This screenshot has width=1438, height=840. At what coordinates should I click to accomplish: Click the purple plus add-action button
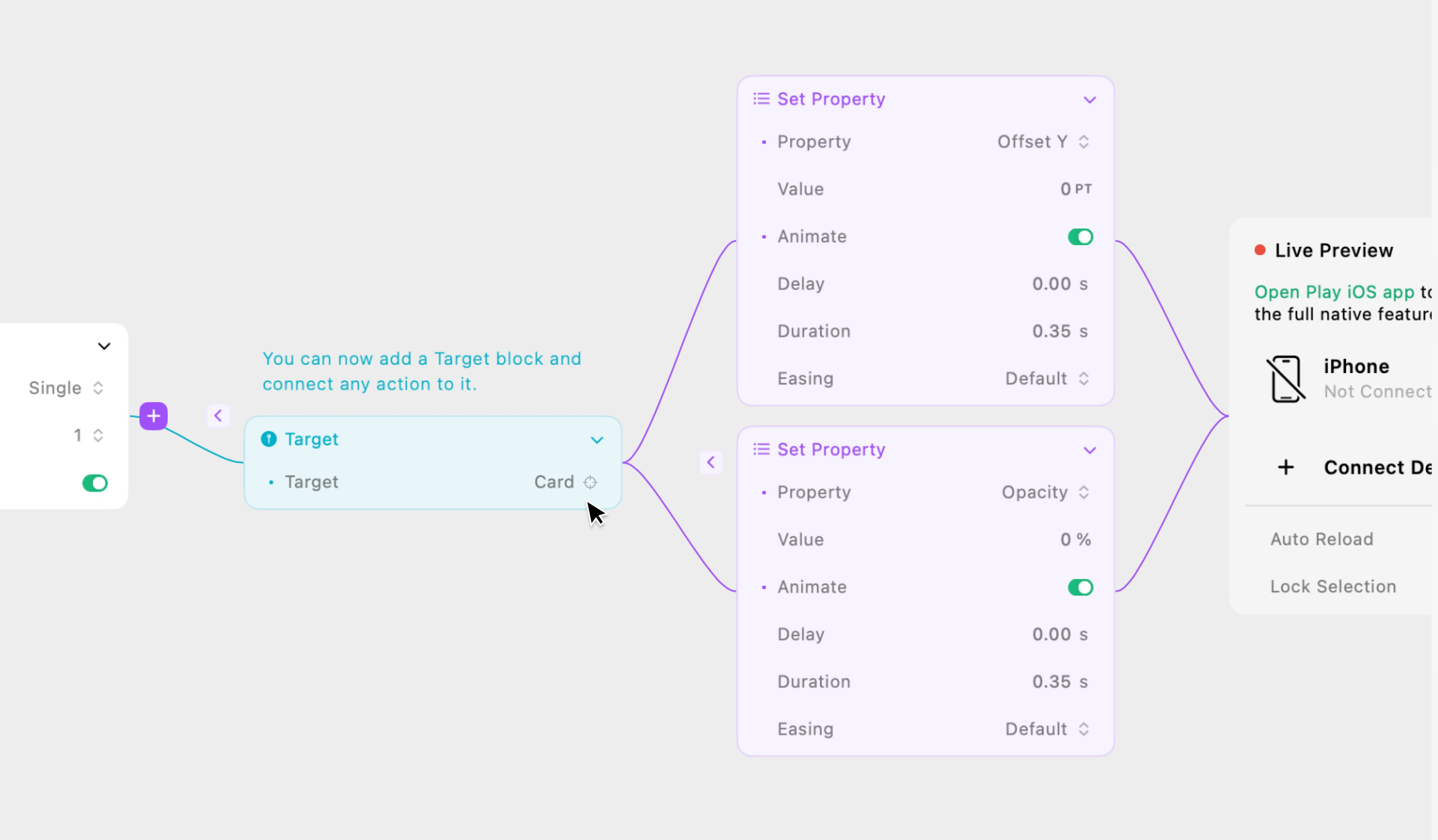pyautogui.click(x=154, y=416)
